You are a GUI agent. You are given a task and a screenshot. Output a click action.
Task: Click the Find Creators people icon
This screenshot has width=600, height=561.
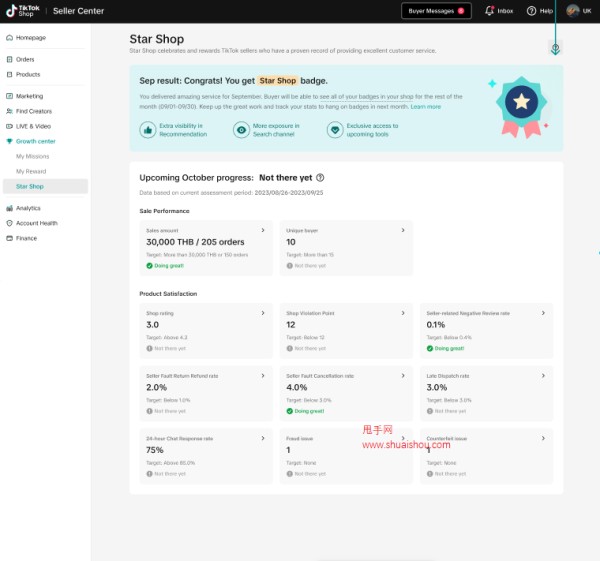10,111
